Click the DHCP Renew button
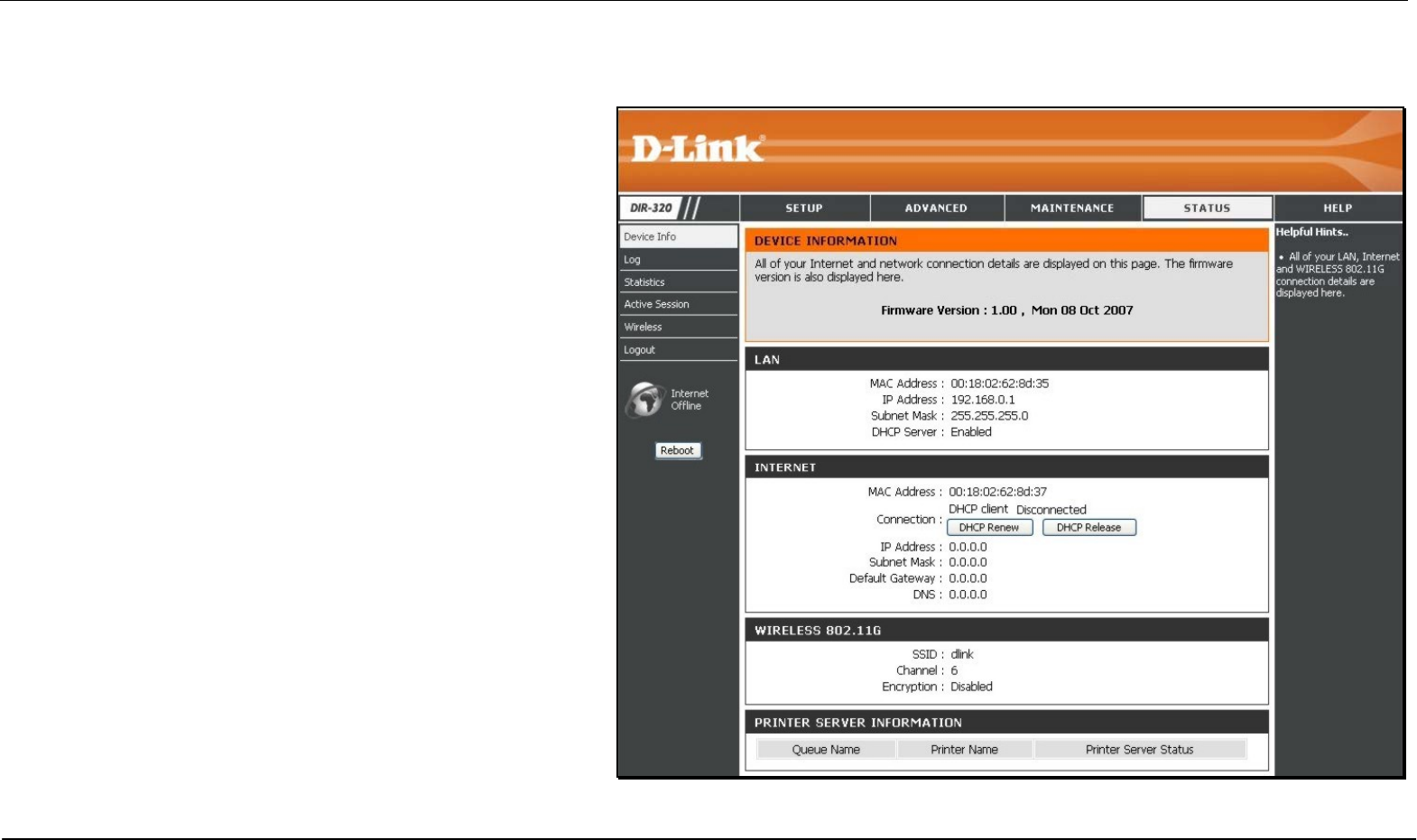The height and width of the screenshot is (840, 1417). pyautogui.click(x=989, y=528)
